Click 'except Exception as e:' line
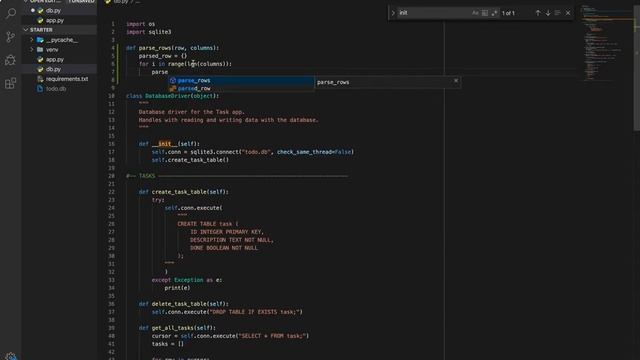The width and height of the screenshot is (640, 360). (x=187, y=280)
